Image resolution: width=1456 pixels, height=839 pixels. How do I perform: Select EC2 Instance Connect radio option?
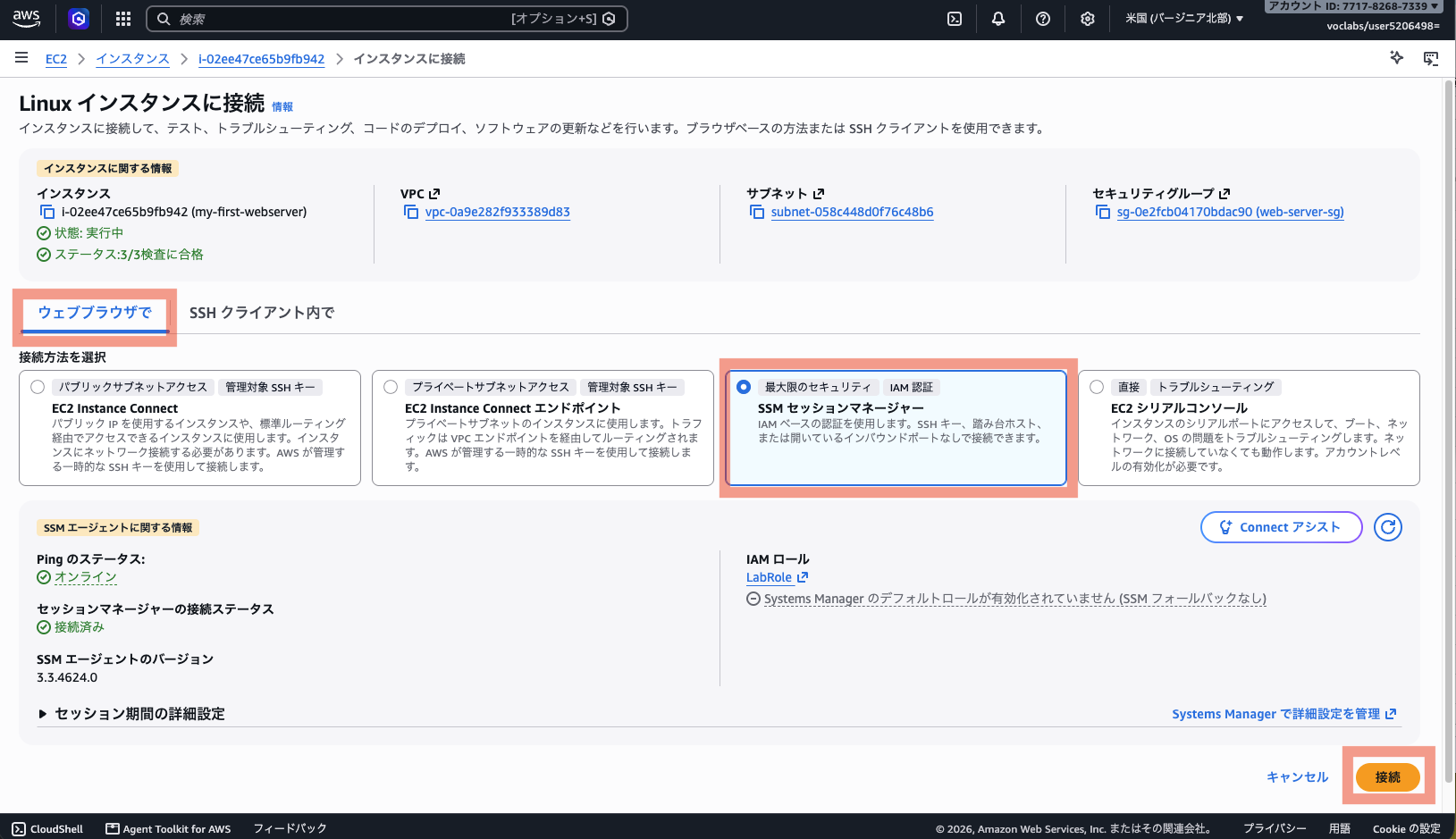pos(38,387)
